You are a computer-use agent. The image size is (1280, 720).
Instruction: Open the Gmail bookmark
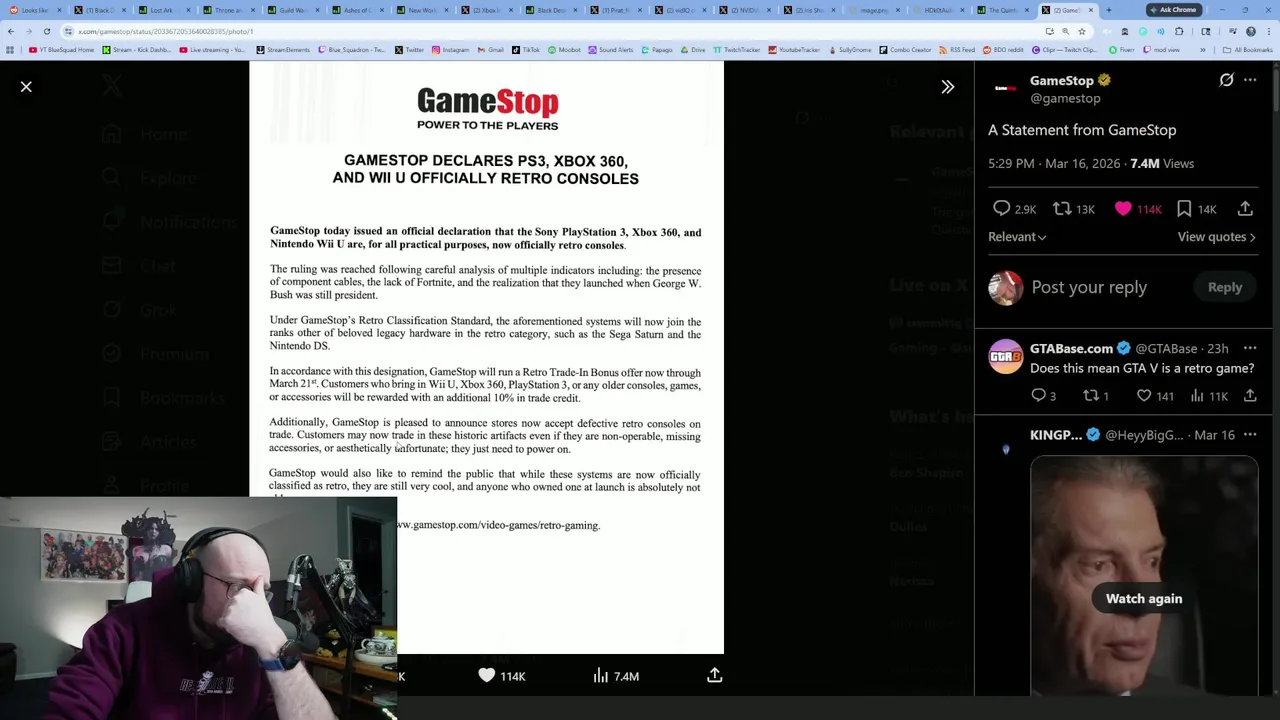(x=491, y=50)
